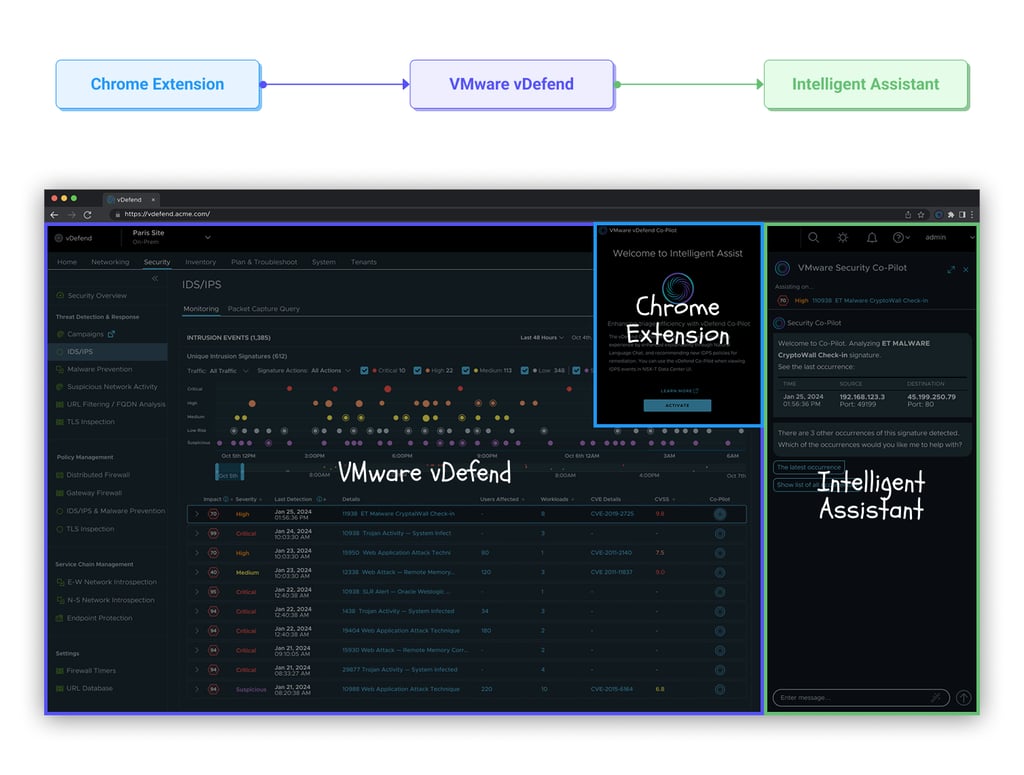The height and width of the screenshot is (775, 1024).
Task: Go back with the browser back arrow
Action: [55, 214]
